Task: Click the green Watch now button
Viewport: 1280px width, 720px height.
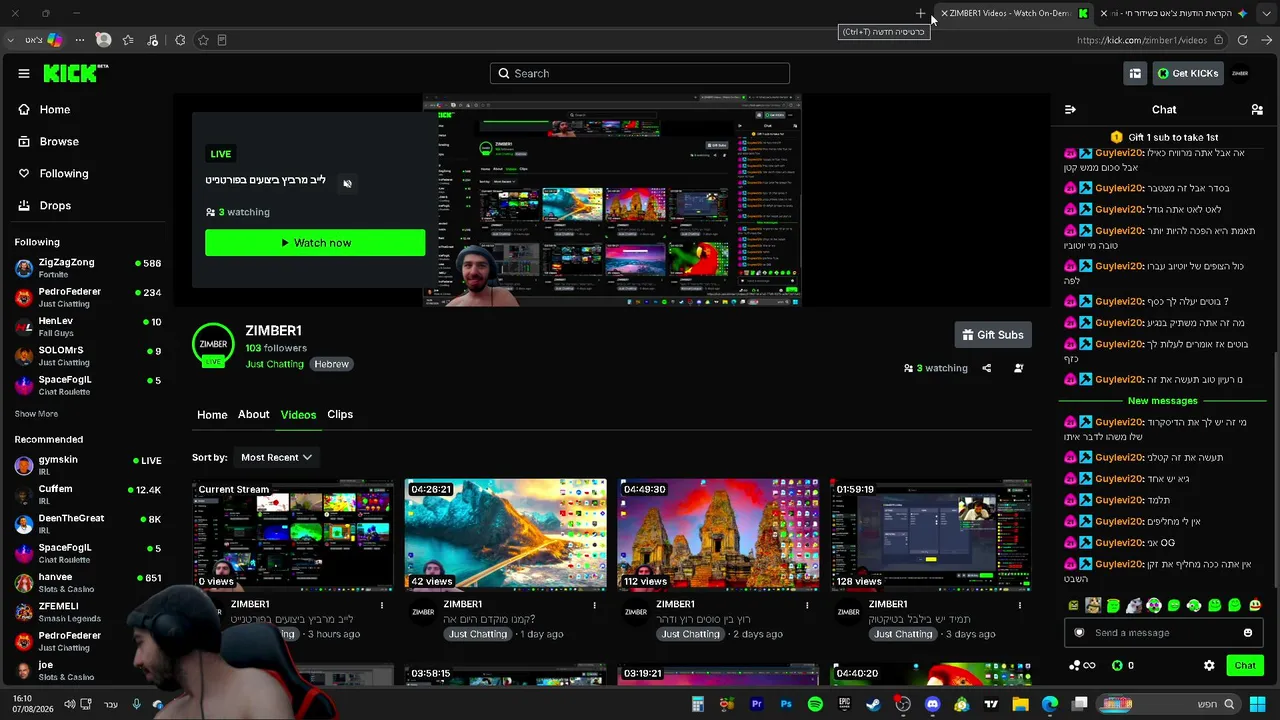Action: pos(315,243)
